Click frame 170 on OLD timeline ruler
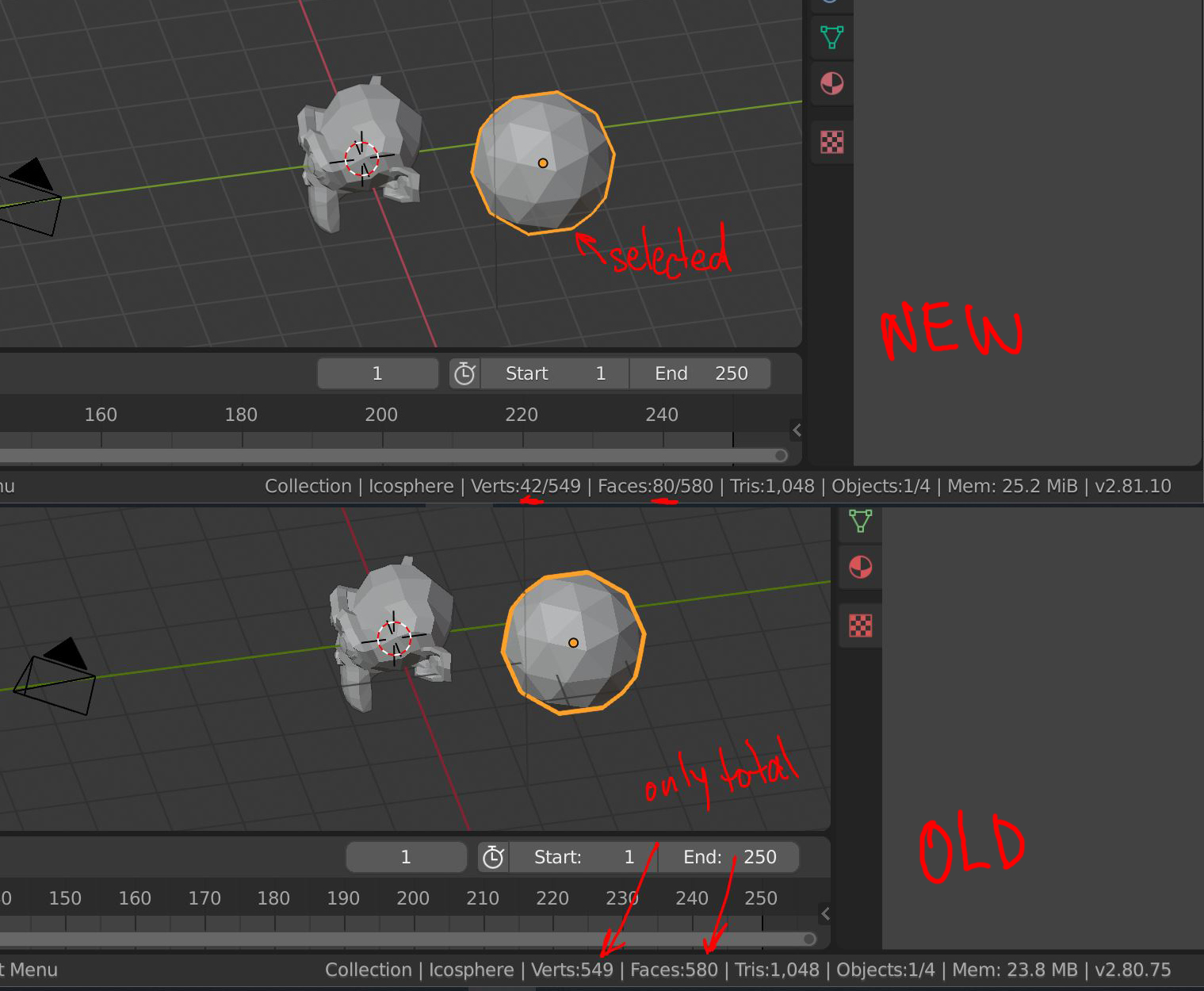 click(x=204, y=898)
